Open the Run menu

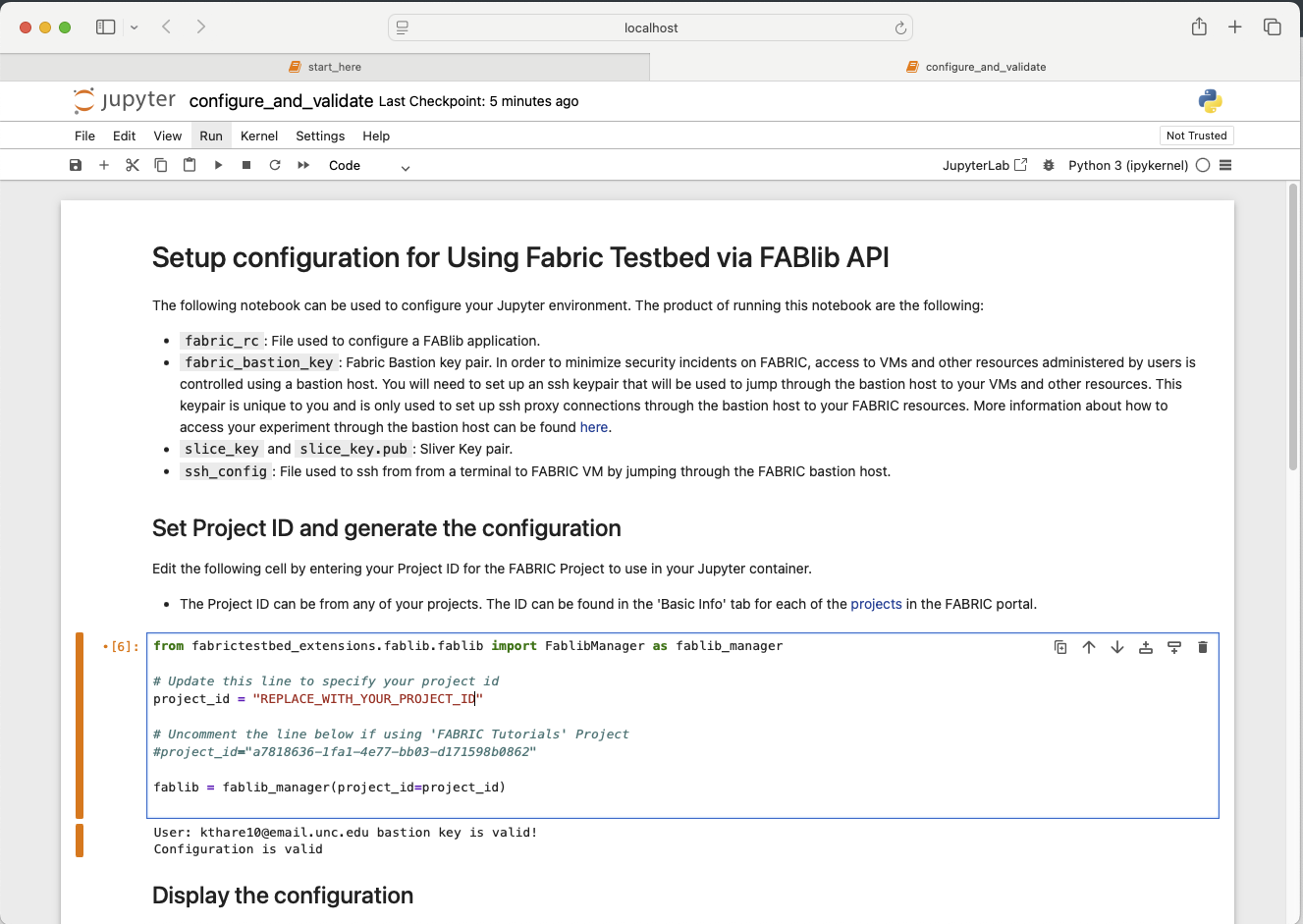tap(211, 136)
